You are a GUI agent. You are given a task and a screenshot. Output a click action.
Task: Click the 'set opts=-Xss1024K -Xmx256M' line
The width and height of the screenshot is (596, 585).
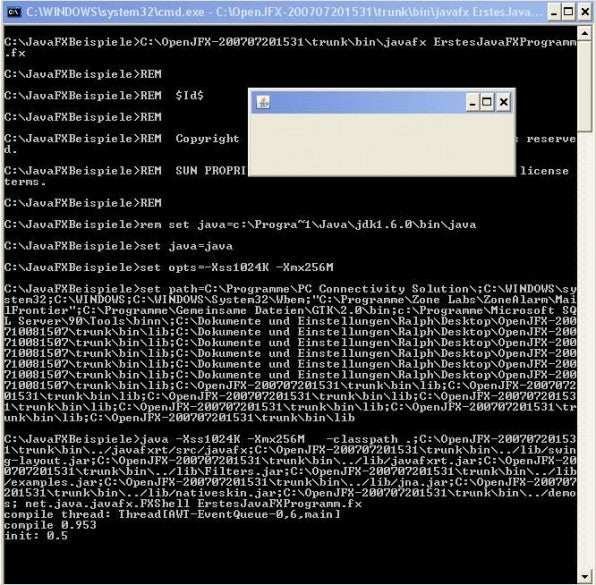169,267
